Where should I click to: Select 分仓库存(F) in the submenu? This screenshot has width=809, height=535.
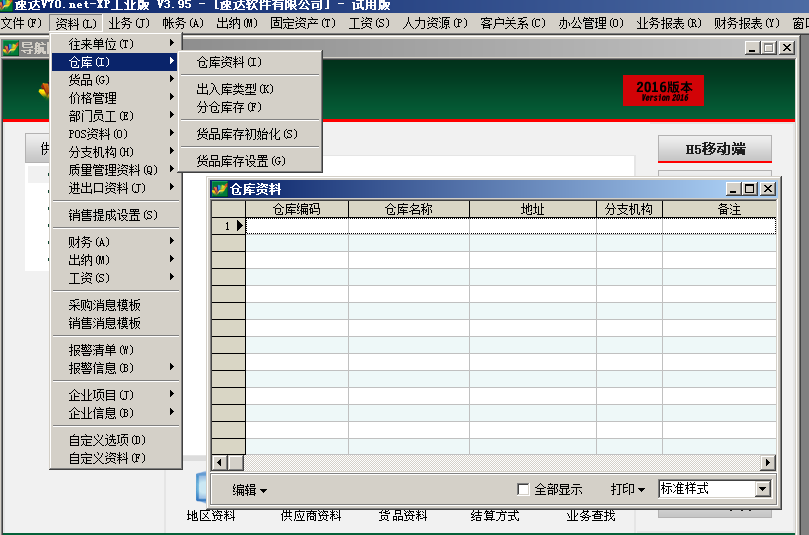250,107
